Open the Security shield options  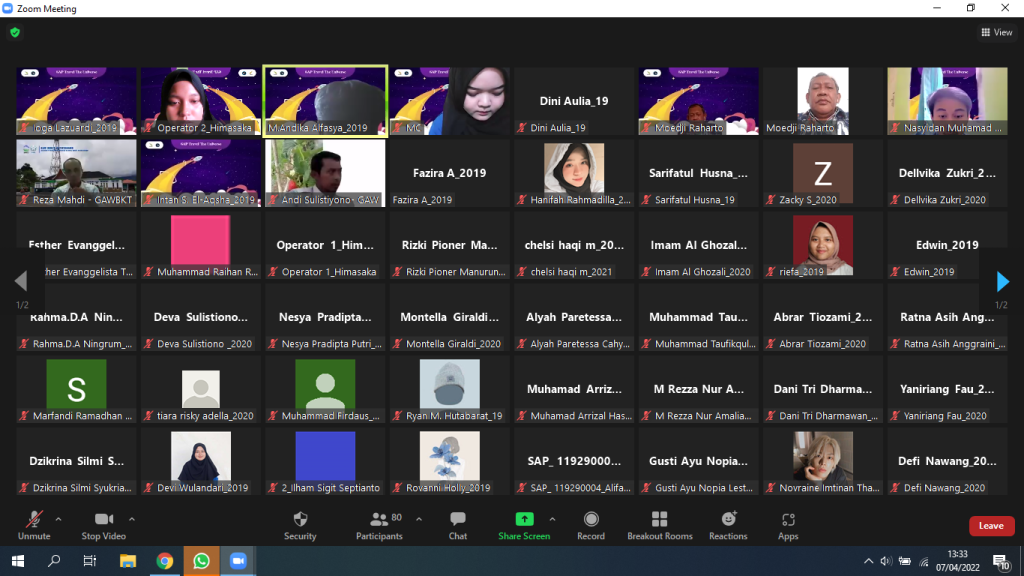click(299, 525)
